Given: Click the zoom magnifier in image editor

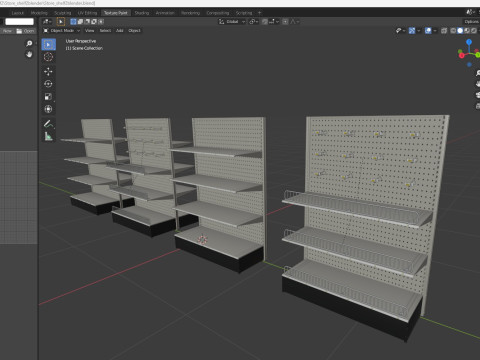Looking at the screenshot, I should [29, 43].
